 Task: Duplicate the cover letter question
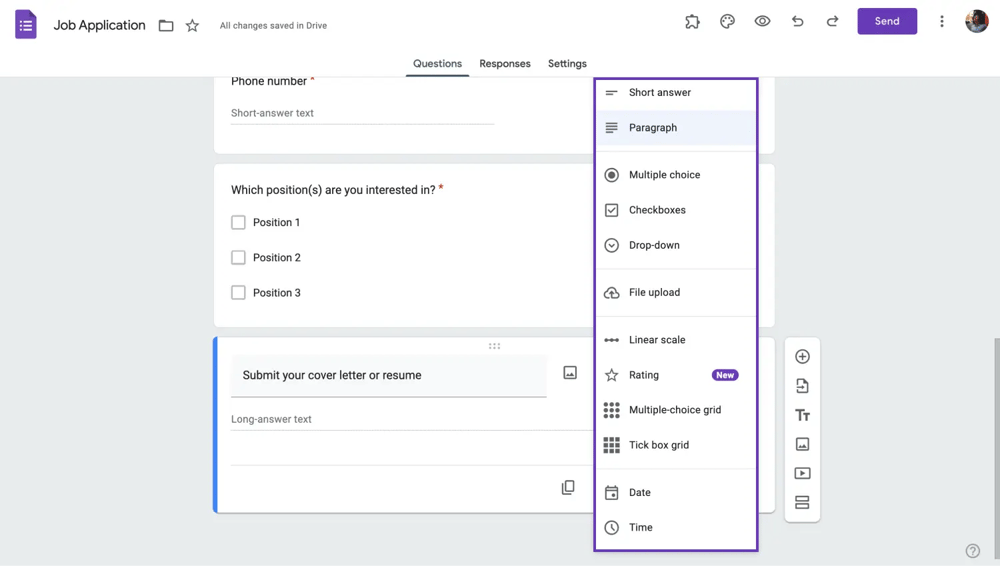(568, 488)
